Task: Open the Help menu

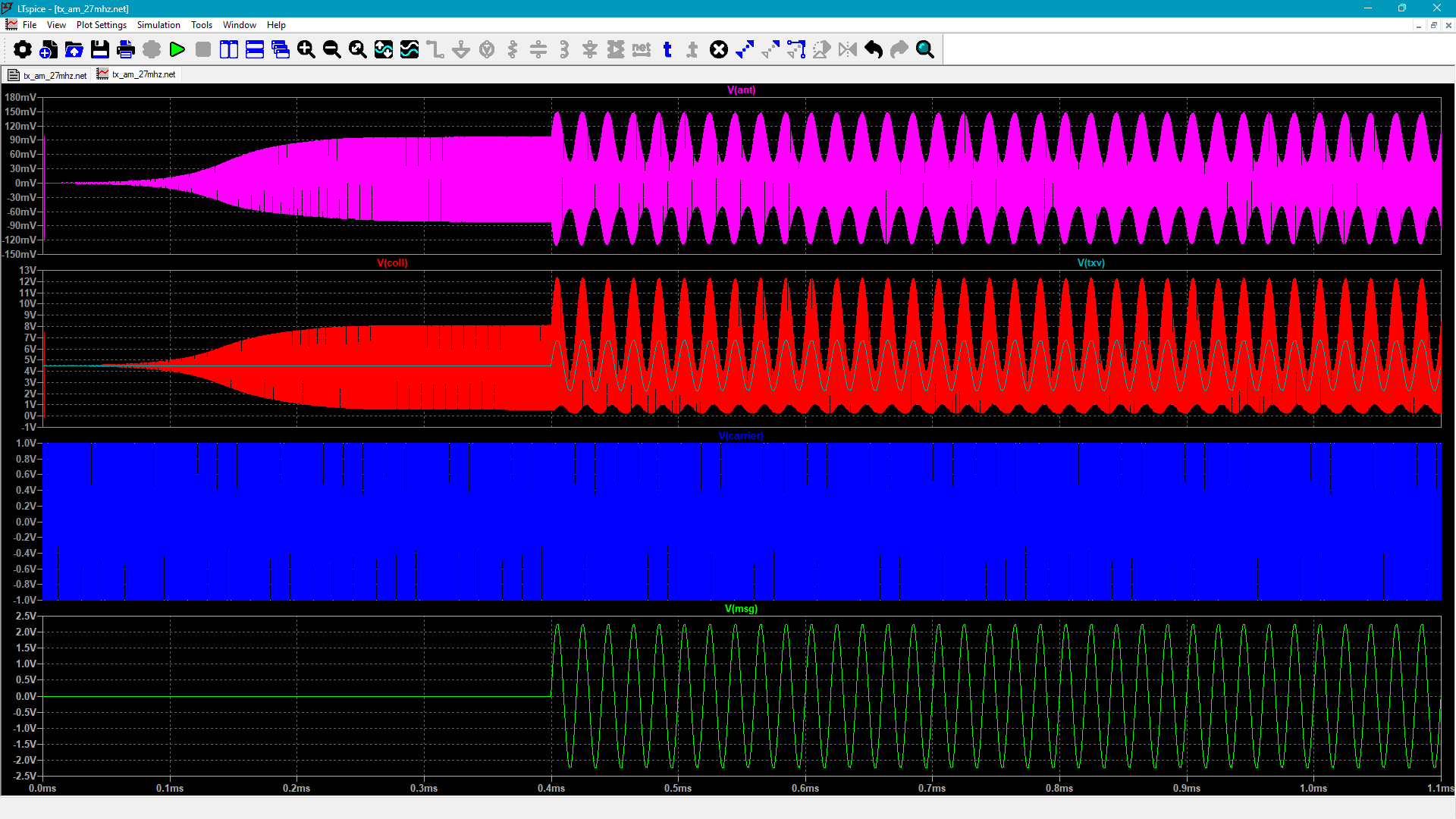Action: (x=276, y=25)
